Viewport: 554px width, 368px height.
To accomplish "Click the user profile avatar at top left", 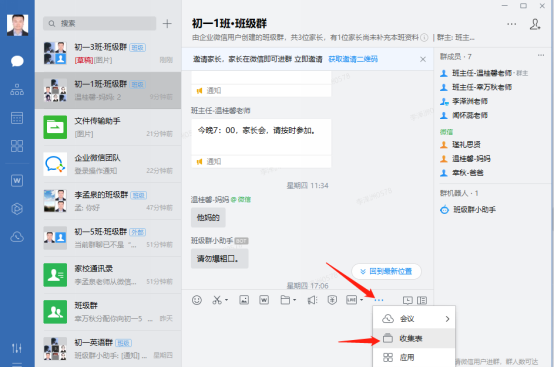I will click(17, 25).
